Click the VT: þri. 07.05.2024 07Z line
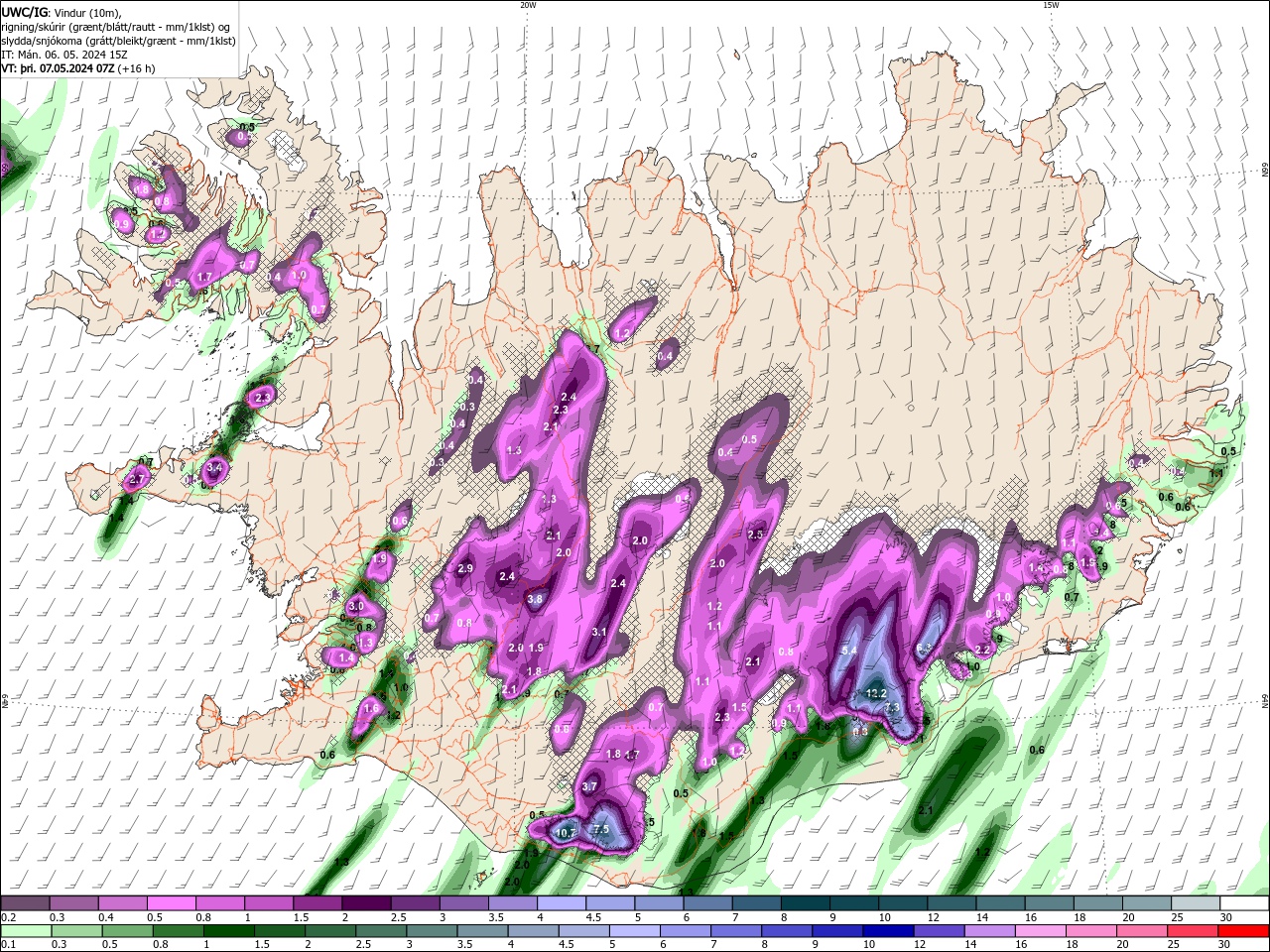 pos(58,68)
